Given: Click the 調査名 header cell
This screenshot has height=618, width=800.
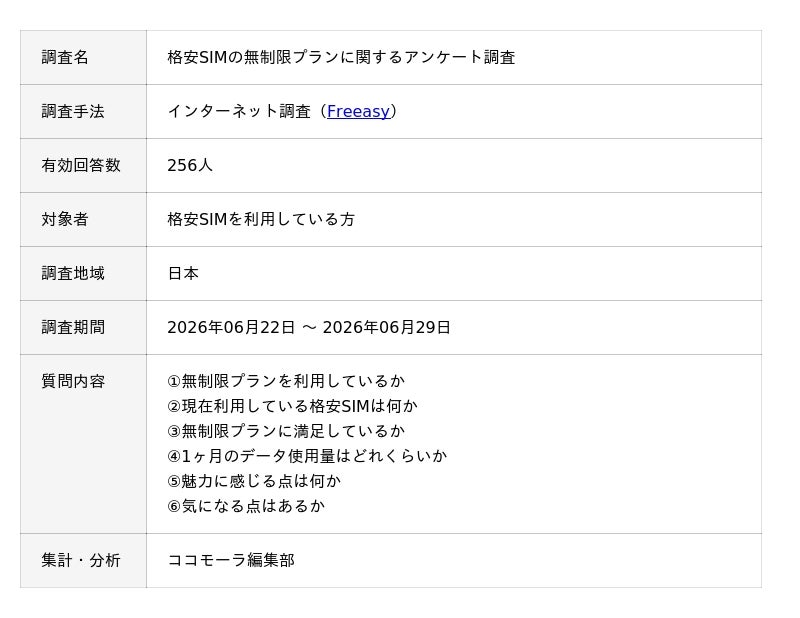Looking at the screenshot, I should (83, 57).
